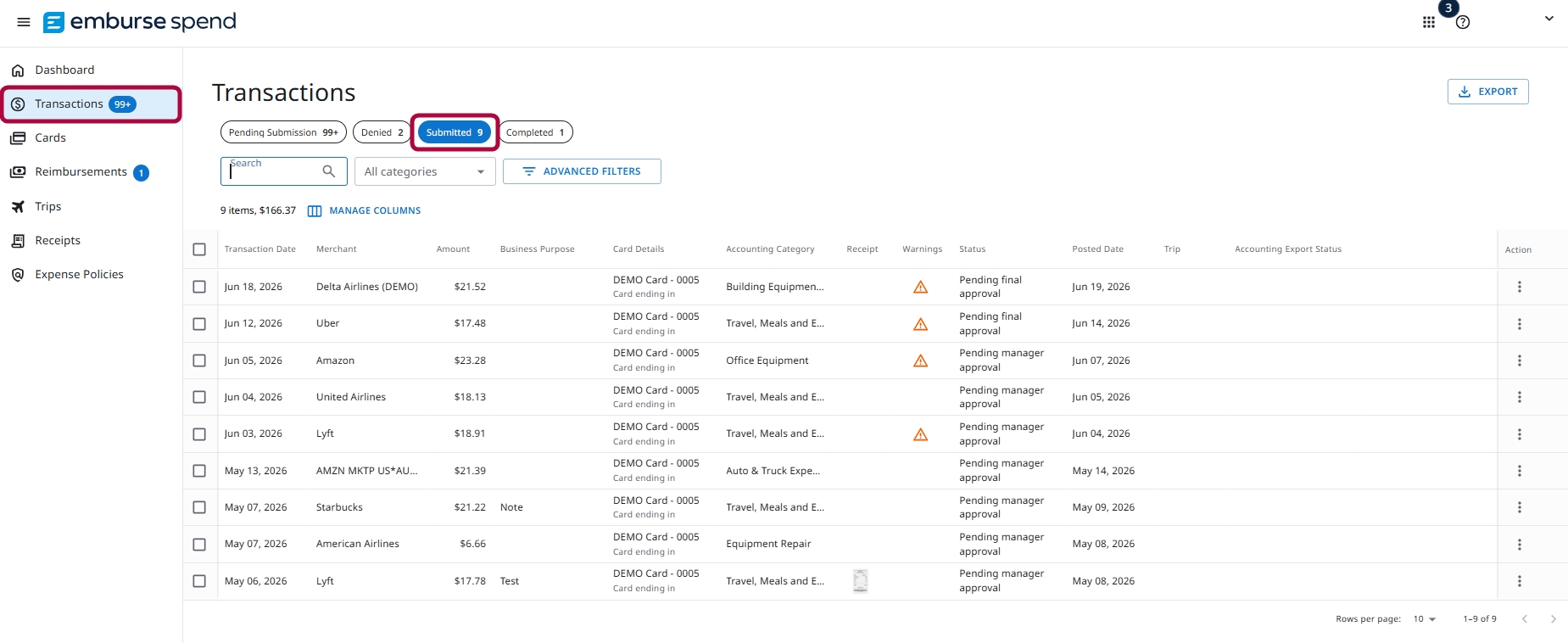Click the Starbucks merchant cell
The width and height of the screenshot is (1568, 643).
pyautogui.click(x=339, y=507)
